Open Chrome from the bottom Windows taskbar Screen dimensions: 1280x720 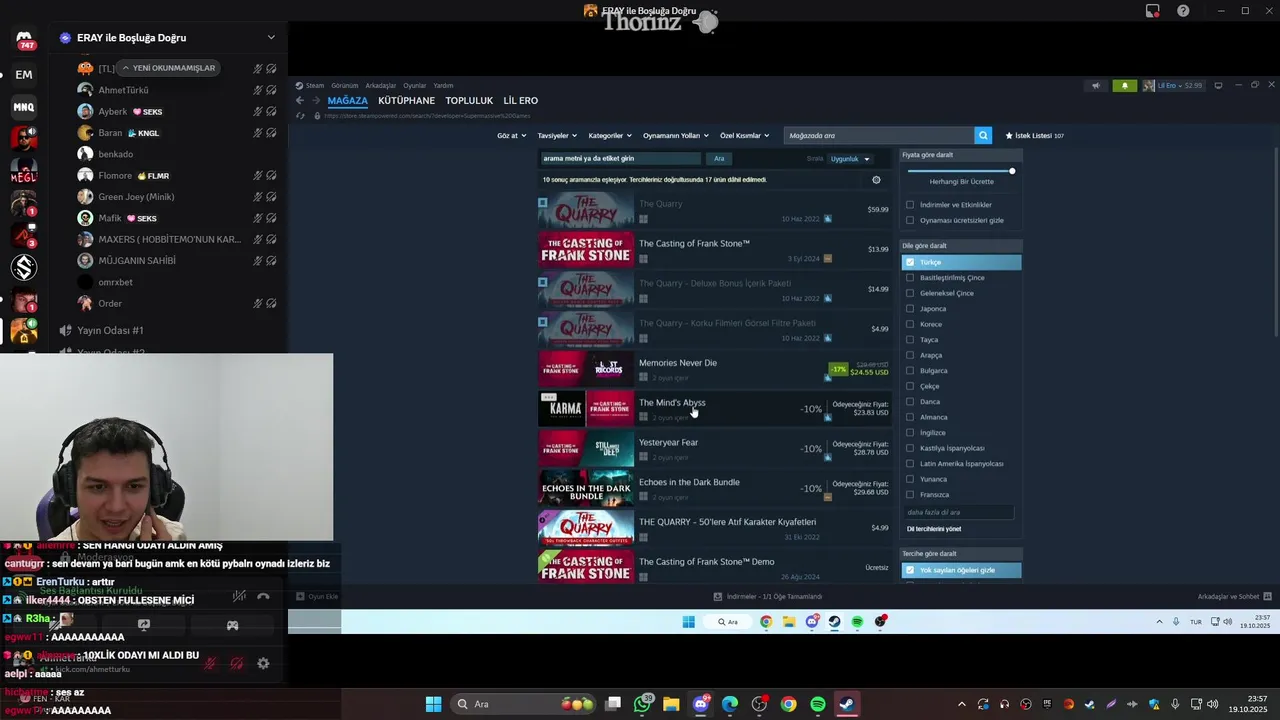click(788, 704)
